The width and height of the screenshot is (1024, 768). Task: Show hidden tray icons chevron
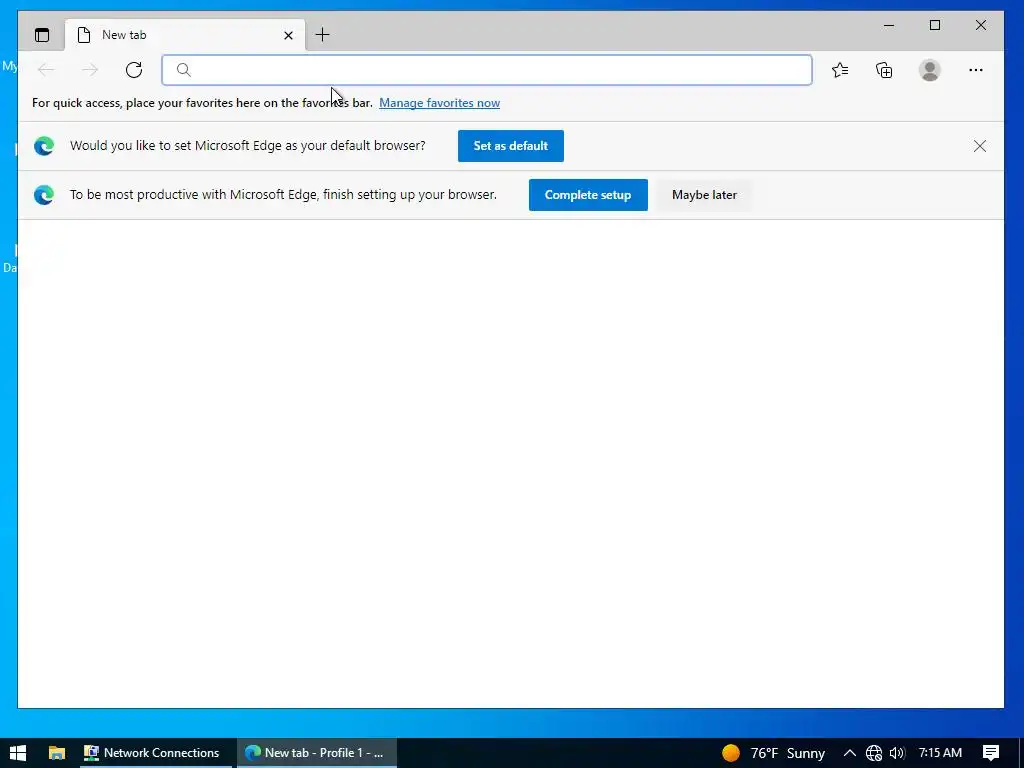coord(850,753)
